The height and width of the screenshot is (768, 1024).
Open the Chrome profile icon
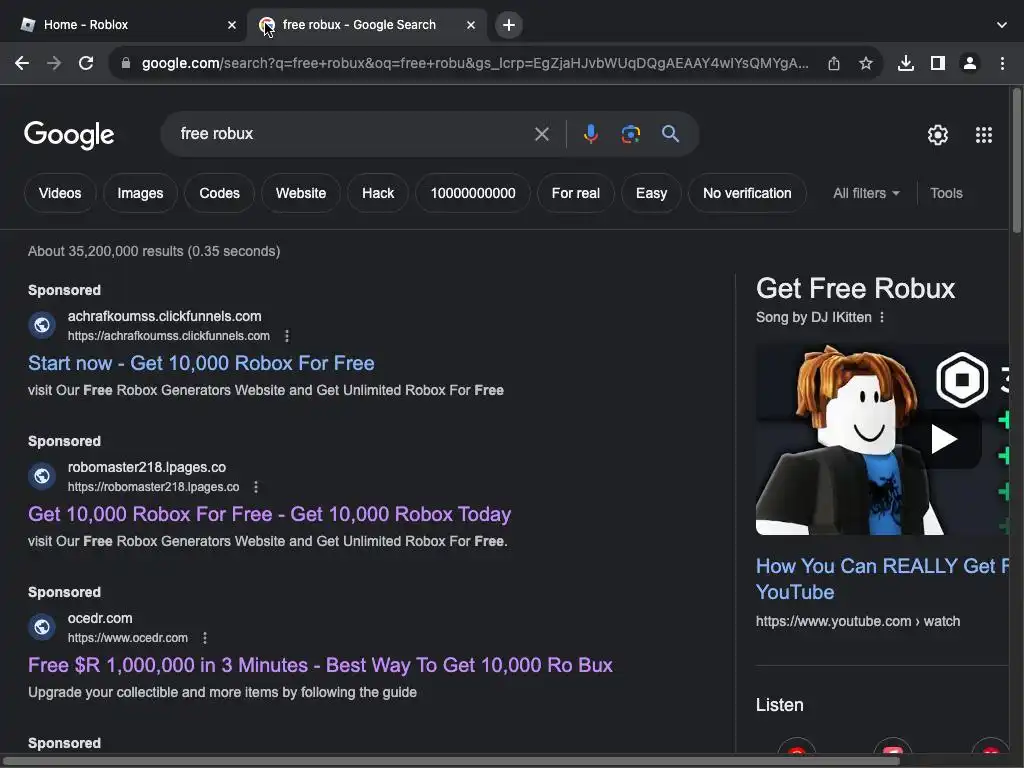tap(970, 63)
